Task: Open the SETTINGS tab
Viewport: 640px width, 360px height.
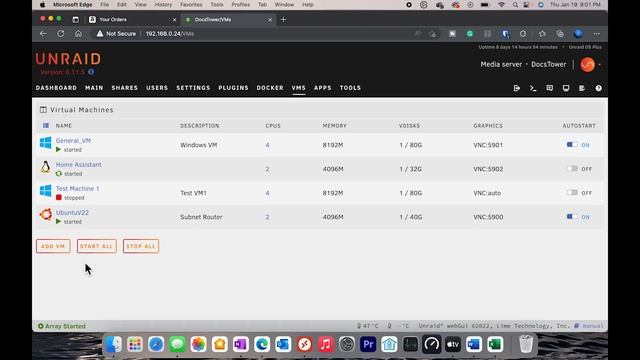Action: pos(193,88)
